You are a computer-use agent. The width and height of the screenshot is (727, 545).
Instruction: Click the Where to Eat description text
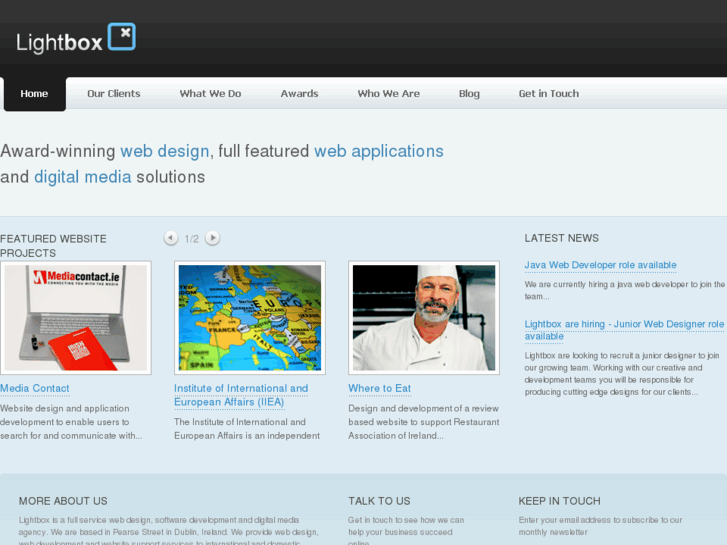pos(424,422)
